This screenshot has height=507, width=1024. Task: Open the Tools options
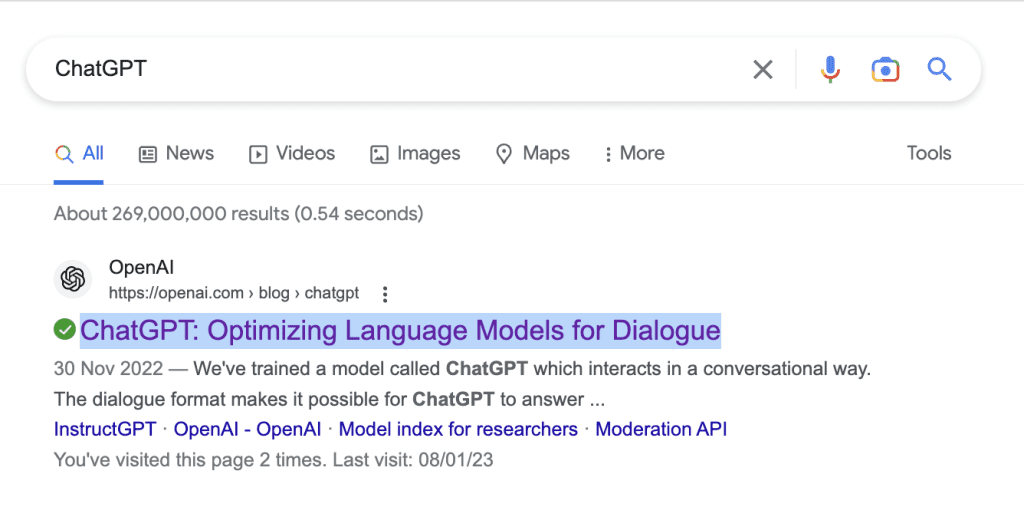928,153
